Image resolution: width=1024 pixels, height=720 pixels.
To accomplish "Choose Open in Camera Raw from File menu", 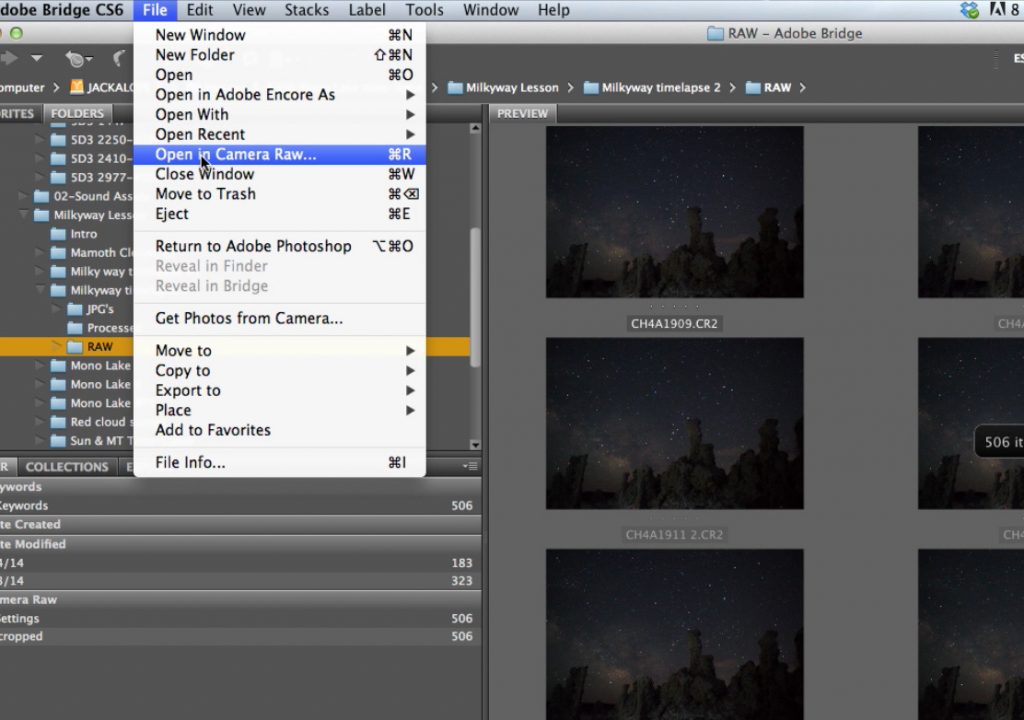I will coord(280,154).
